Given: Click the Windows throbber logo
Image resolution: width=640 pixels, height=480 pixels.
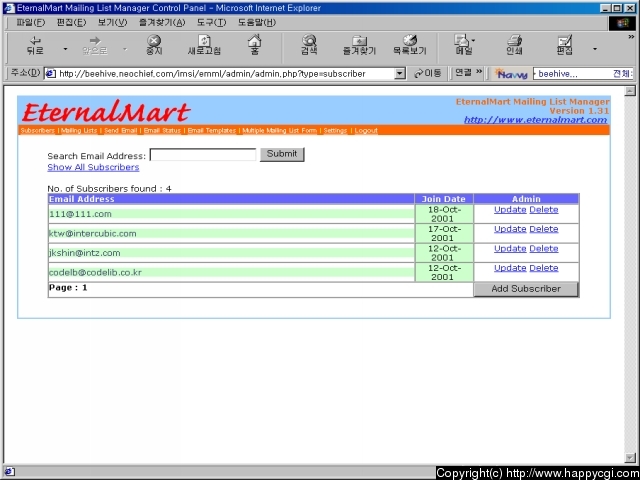Looking at the screenshot, I should point(623,23).
